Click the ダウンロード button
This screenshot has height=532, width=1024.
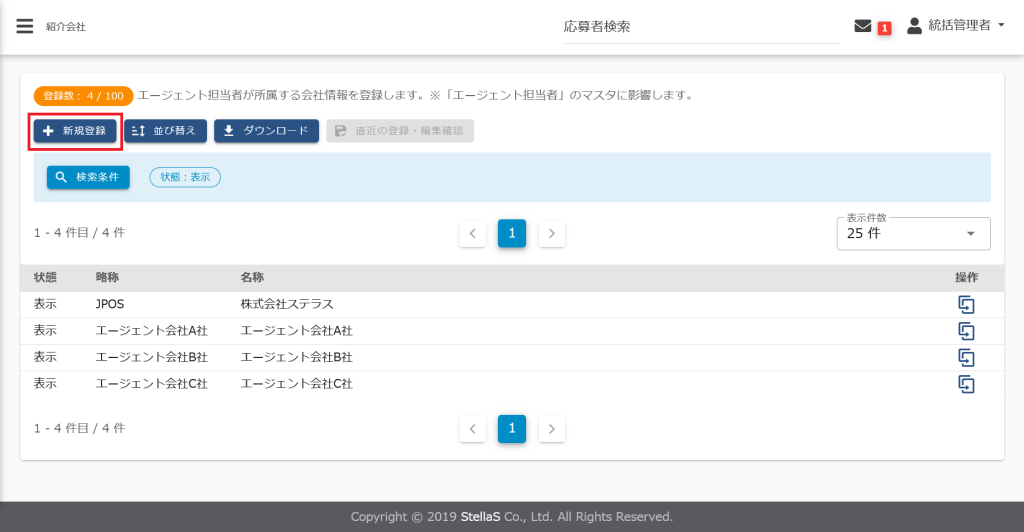tap(266, 131)
